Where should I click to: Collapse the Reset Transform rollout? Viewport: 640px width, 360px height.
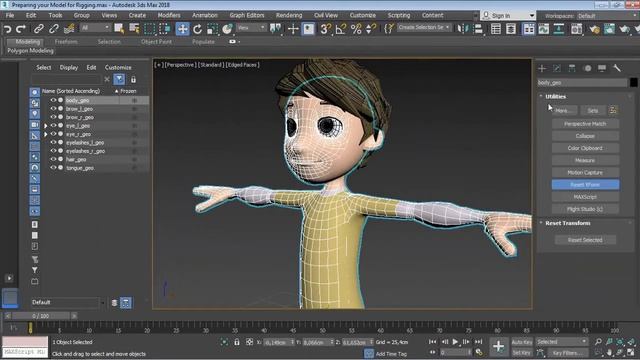click(568, 223)
